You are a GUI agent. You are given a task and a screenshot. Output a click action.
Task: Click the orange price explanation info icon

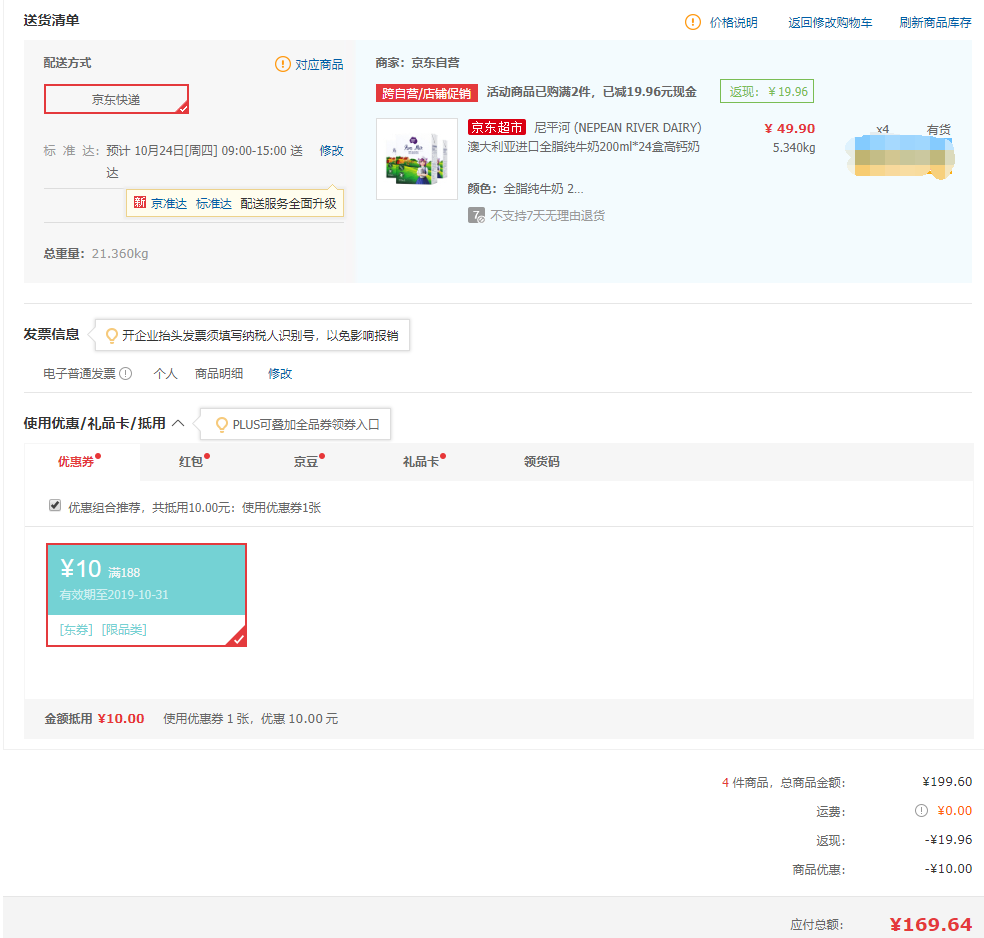tap(692, 23)
